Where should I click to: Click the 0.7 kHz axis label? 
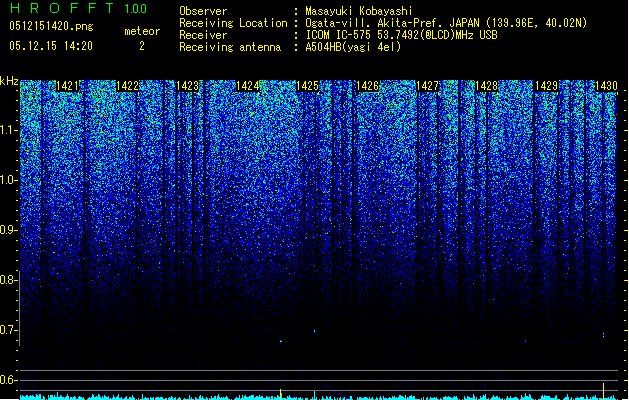[9, 330]
